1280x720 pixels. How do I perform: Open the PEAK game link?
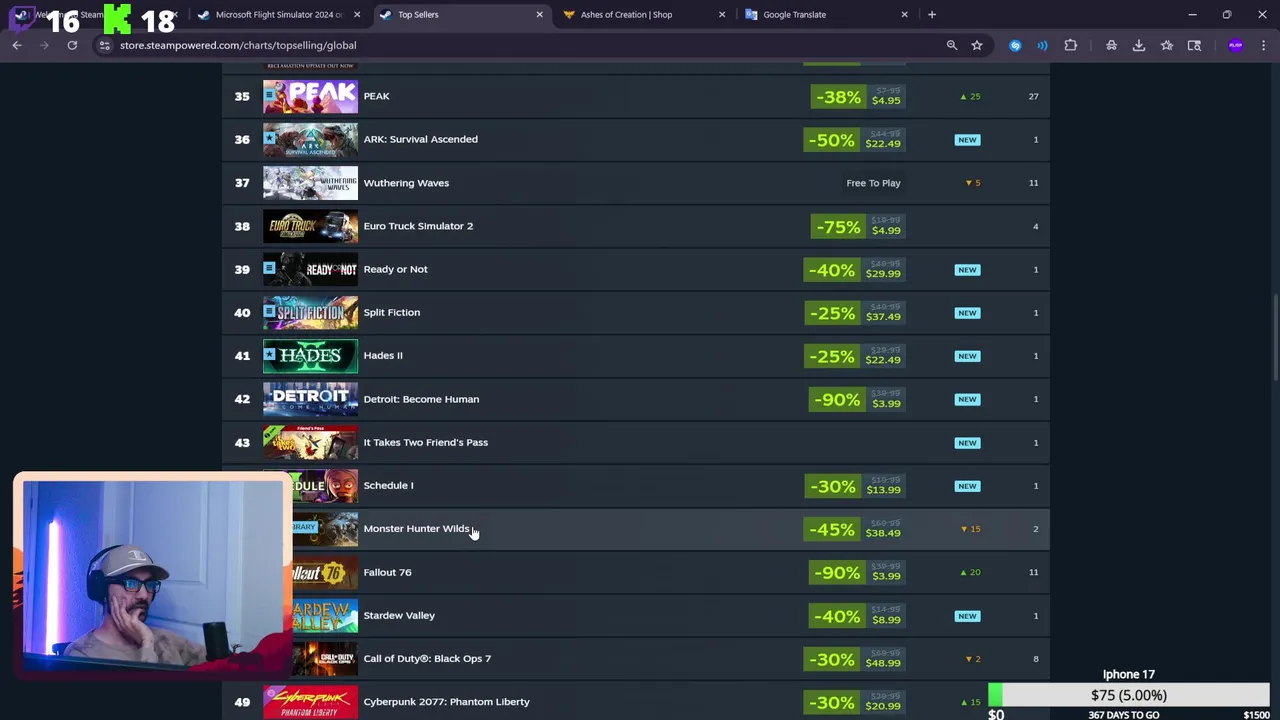[376, 96]
